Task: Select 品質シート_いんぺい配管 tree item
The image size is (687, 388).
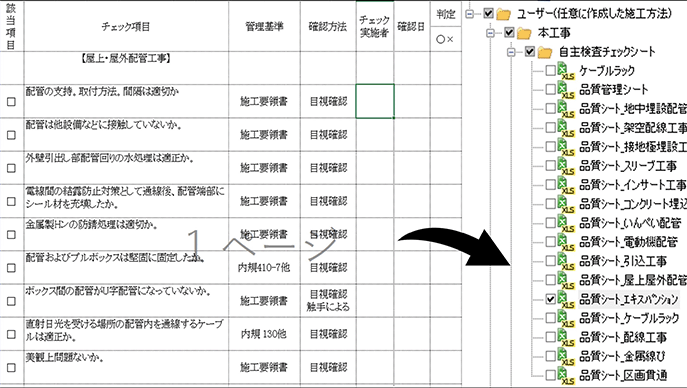Action: [630, 223]
